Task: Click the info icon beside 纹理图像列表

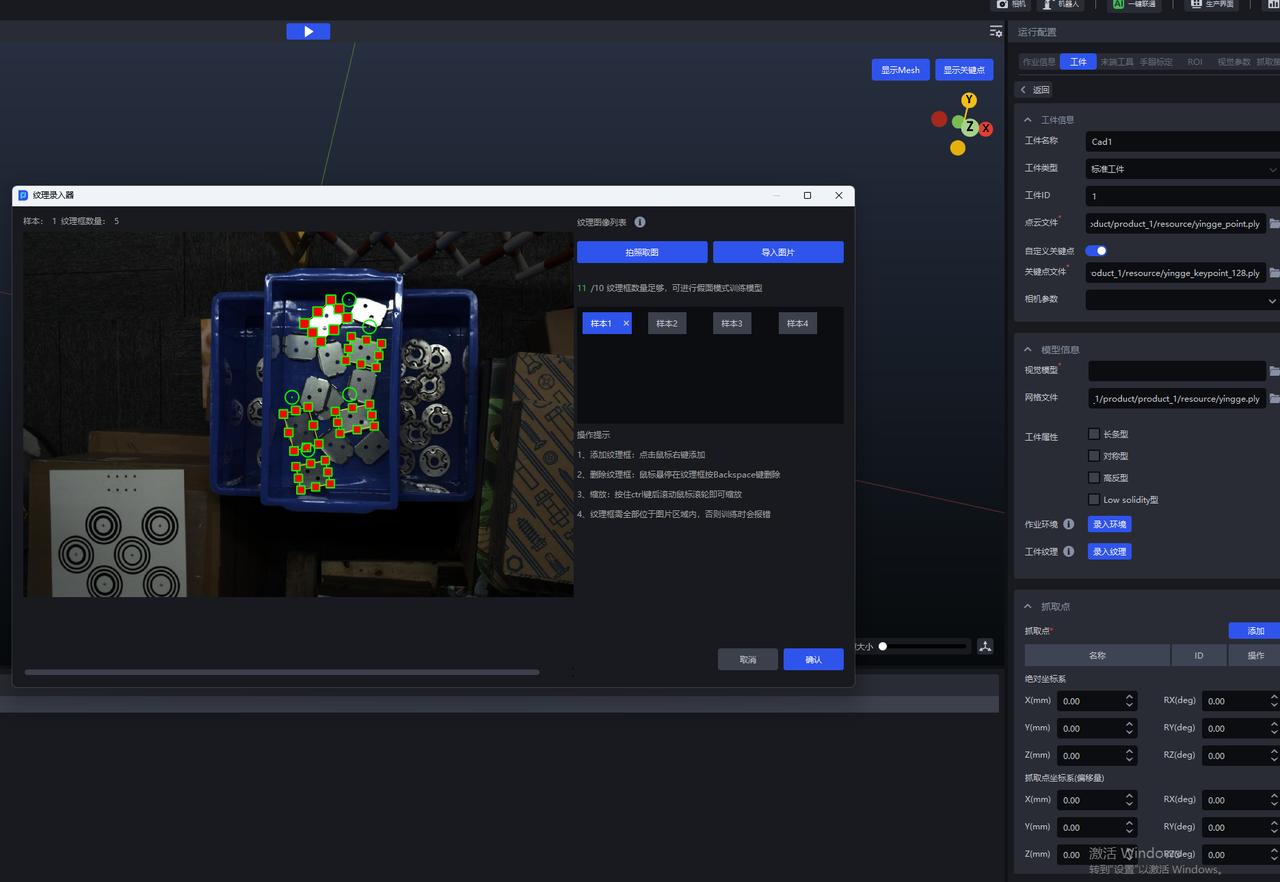Action: click(640, 222)
